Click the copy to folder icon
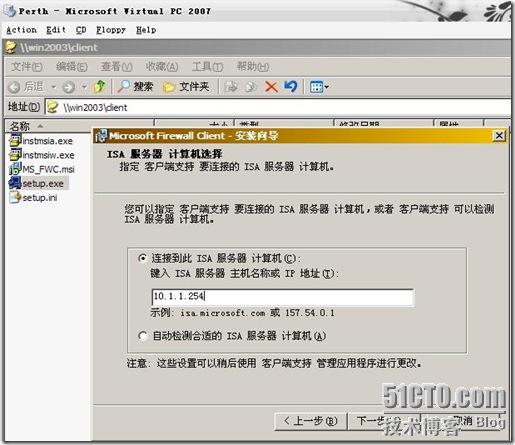The width and height of the screenshot is (515, 445). pos(250,87)
